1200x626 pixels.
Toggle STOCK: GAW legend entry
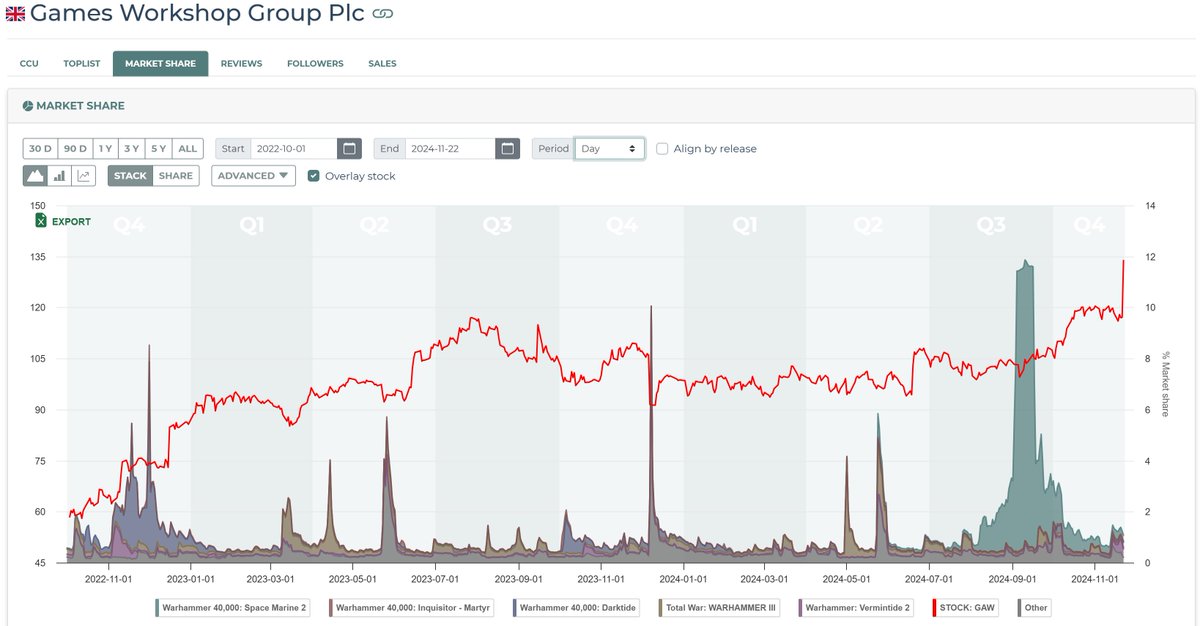tap(967, 607)
